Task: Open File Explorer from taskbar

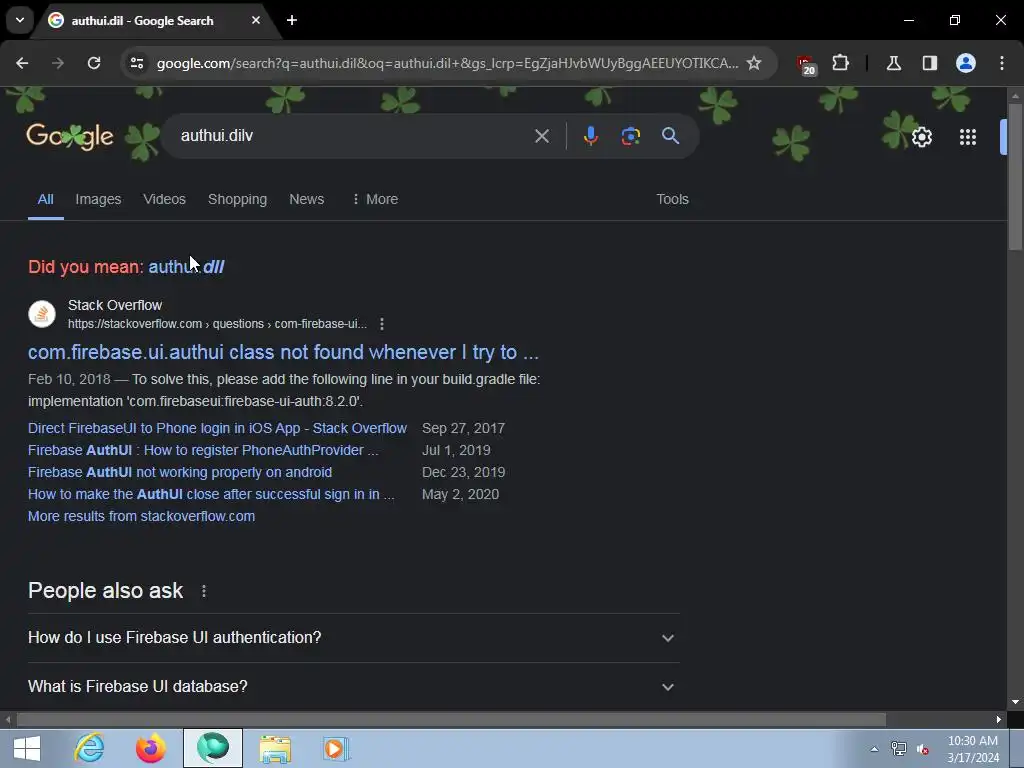Action: [275, 748]
